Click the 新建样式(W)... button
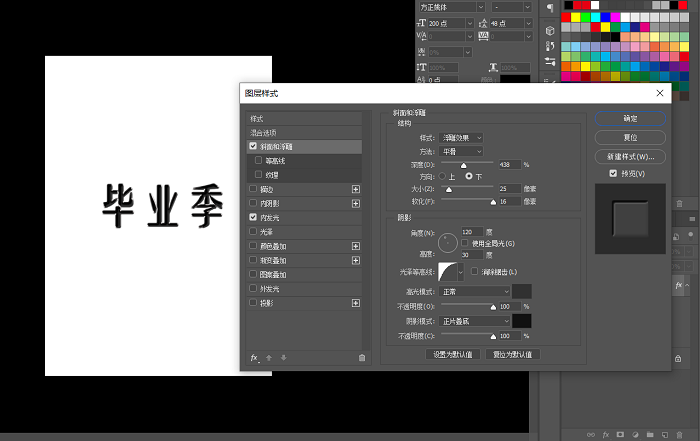 (630, 157)
